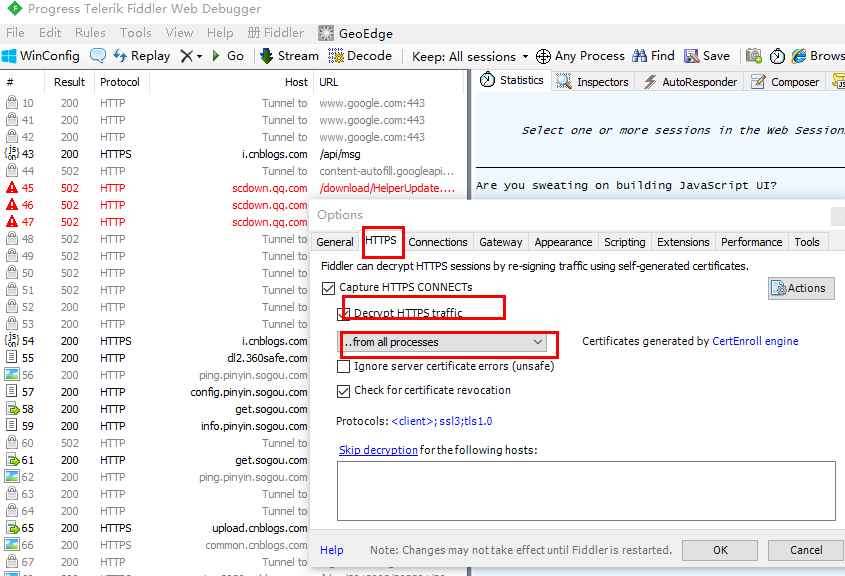The width and height of the screenshot is (845, 576).
Task: Select session 43 JSON icon
Action: click(12, 154)
